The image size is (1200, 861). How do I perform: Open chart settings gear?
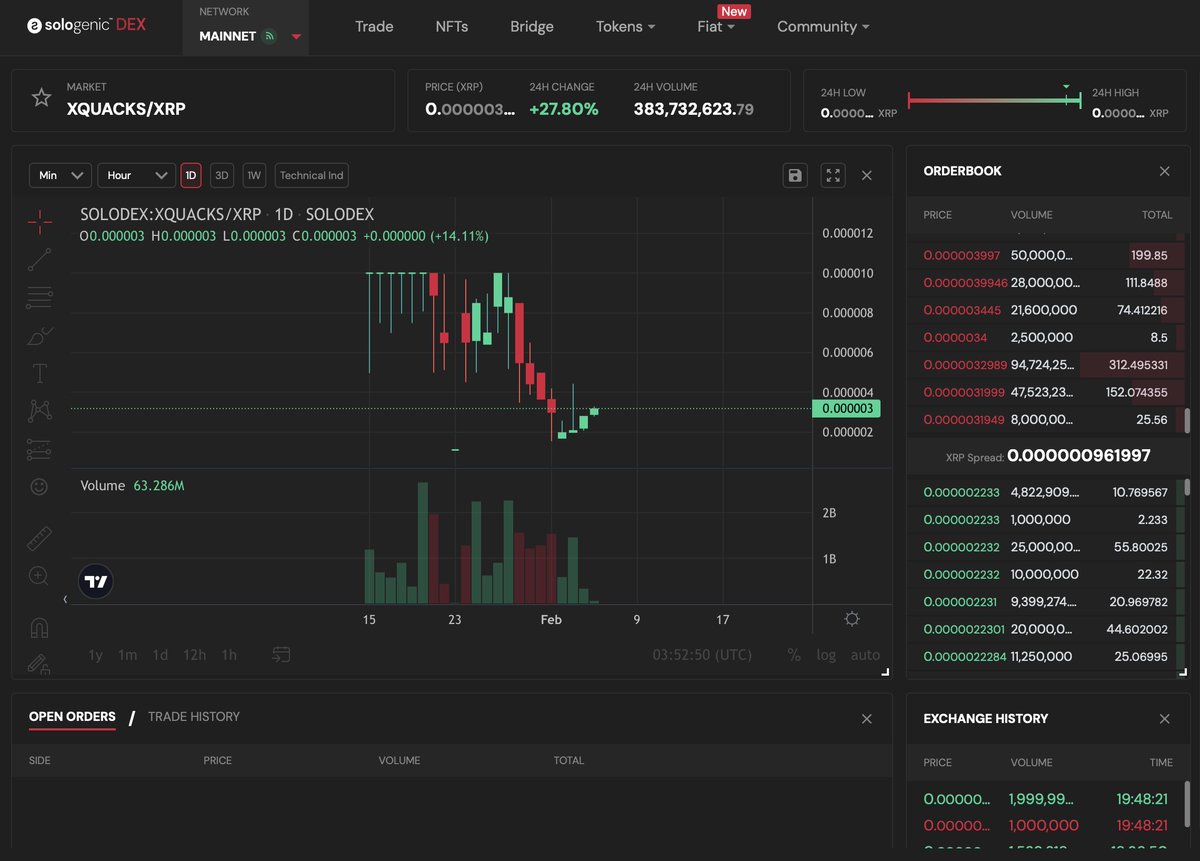pyautogui.click(x=852, y=619)
